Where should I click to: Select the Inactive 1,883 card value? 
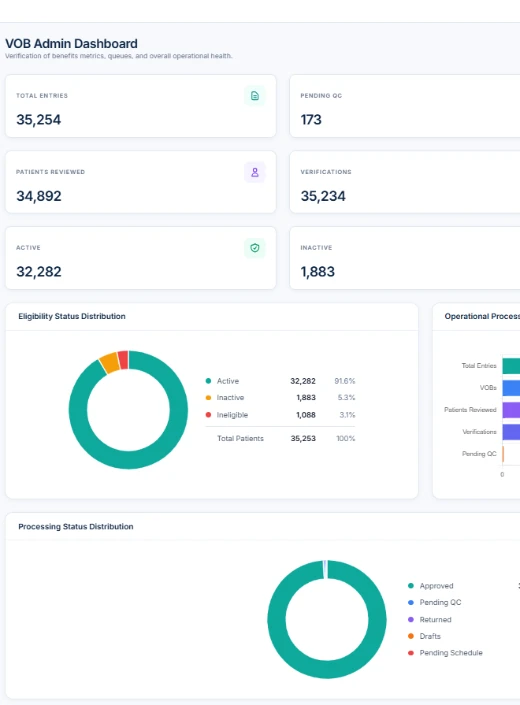pyautogui.click(x=317, y=272)
